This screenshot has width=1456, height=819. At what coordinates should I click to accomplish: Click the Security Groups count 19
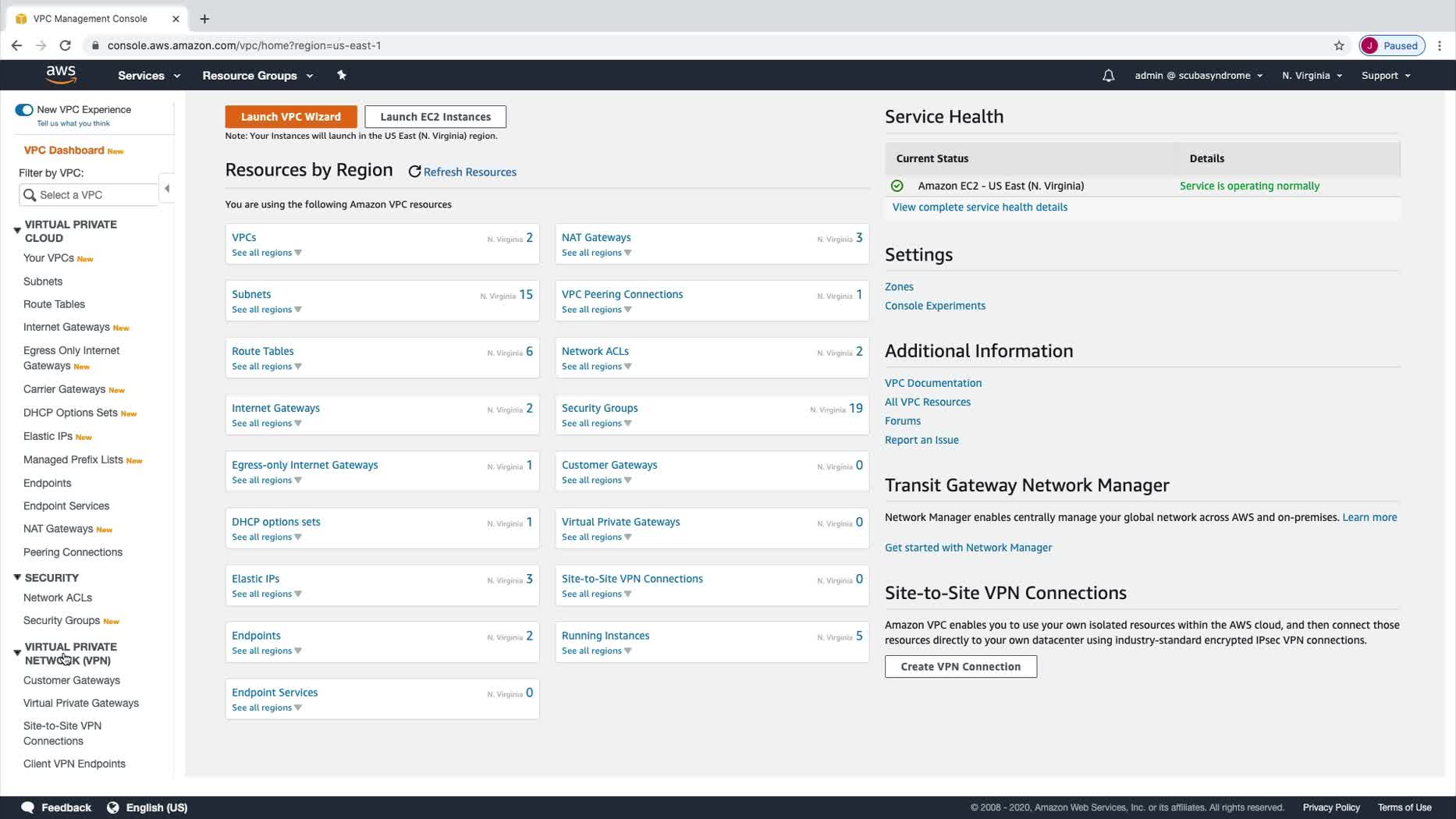[x=855, y=408]
